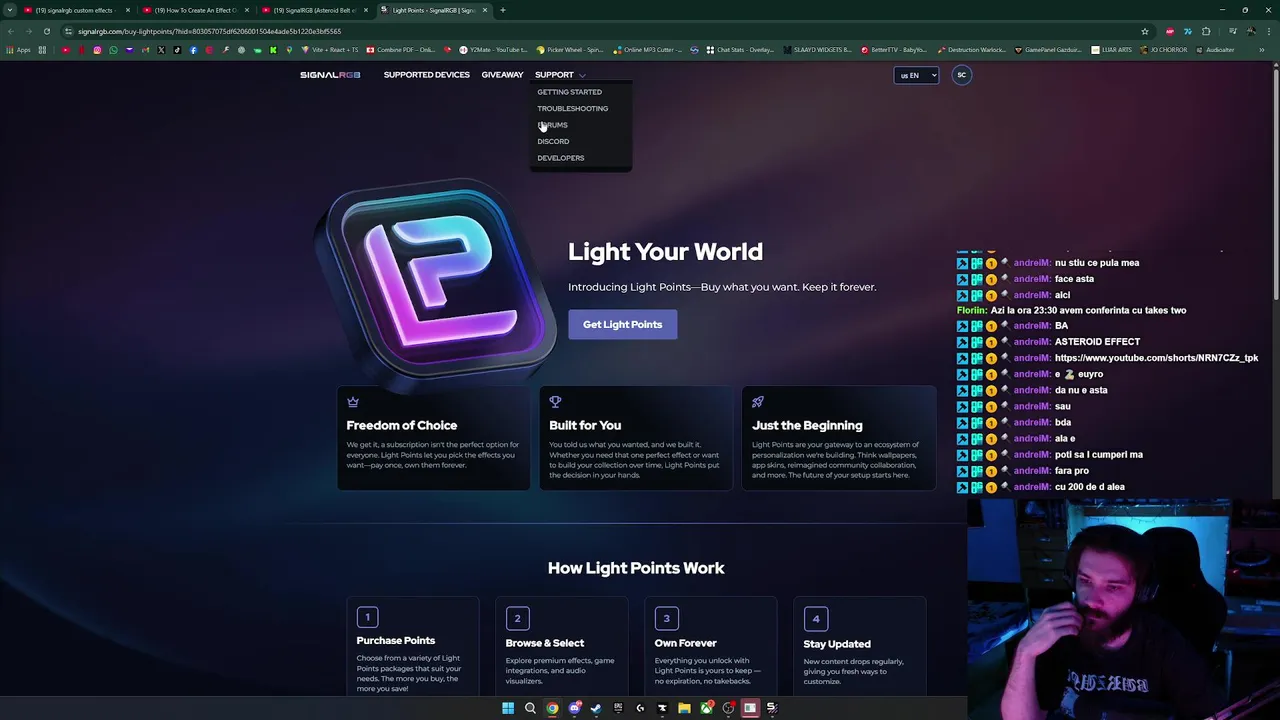Click the browser reload button
The image size is (1280, 720).
pyautogui.click(x=46, y=31)
